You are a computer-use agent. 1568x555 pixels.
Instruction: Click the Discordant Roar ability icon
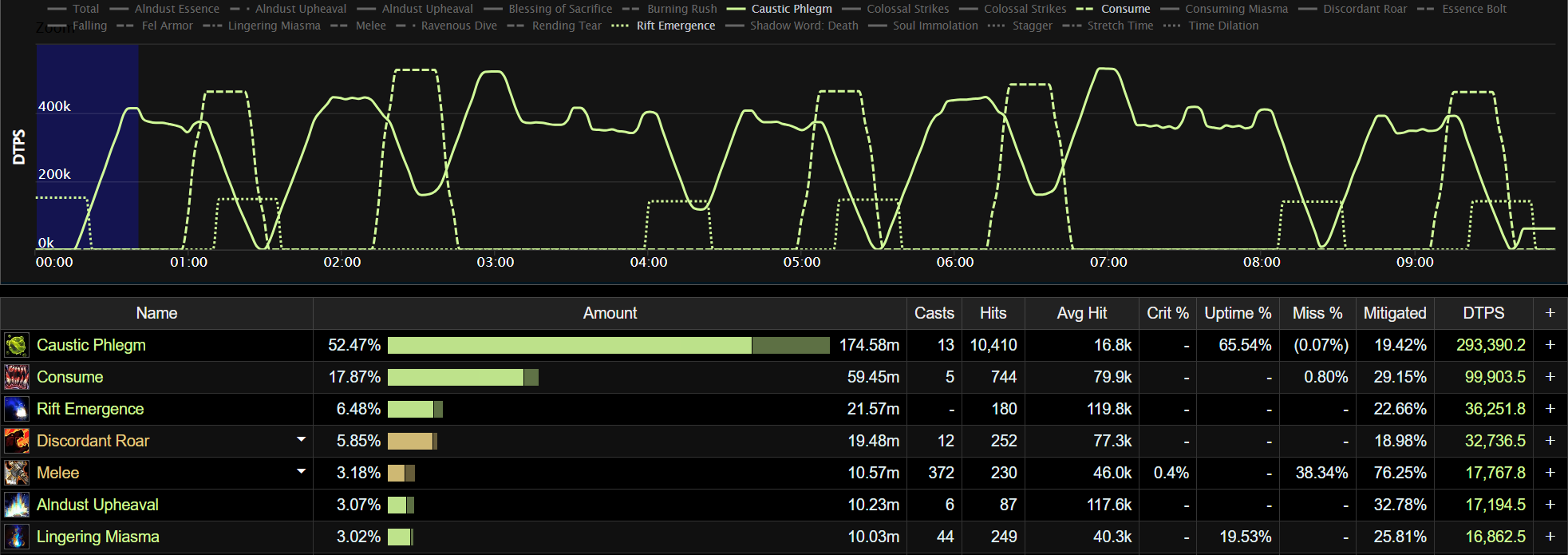[16, 441]
